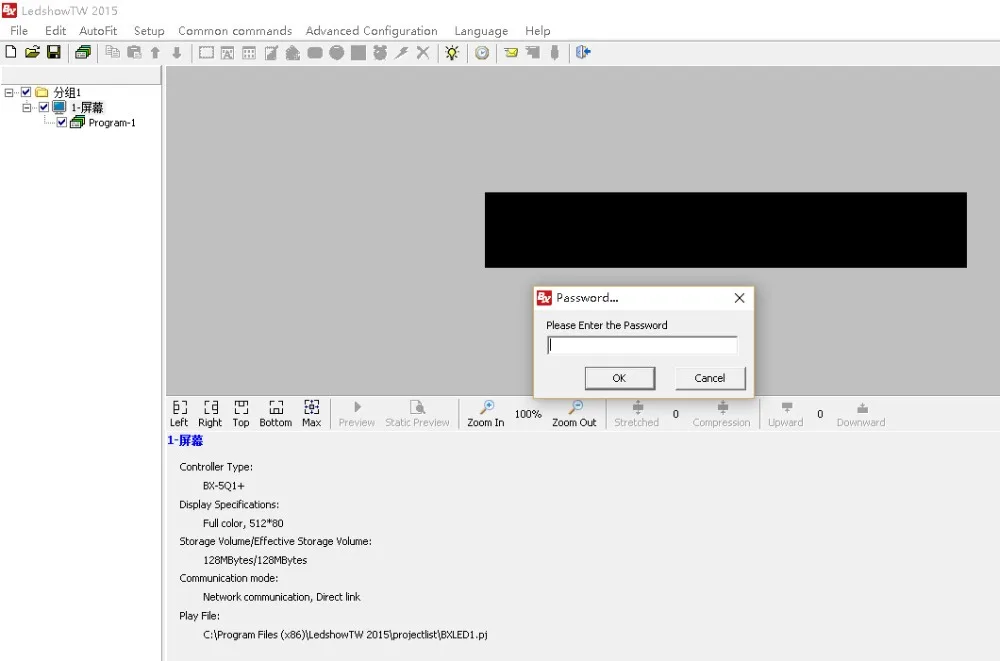Collapse the 1-屏幕 screen tree node
The image size is (1000, 661).
(x=27, y=107)
